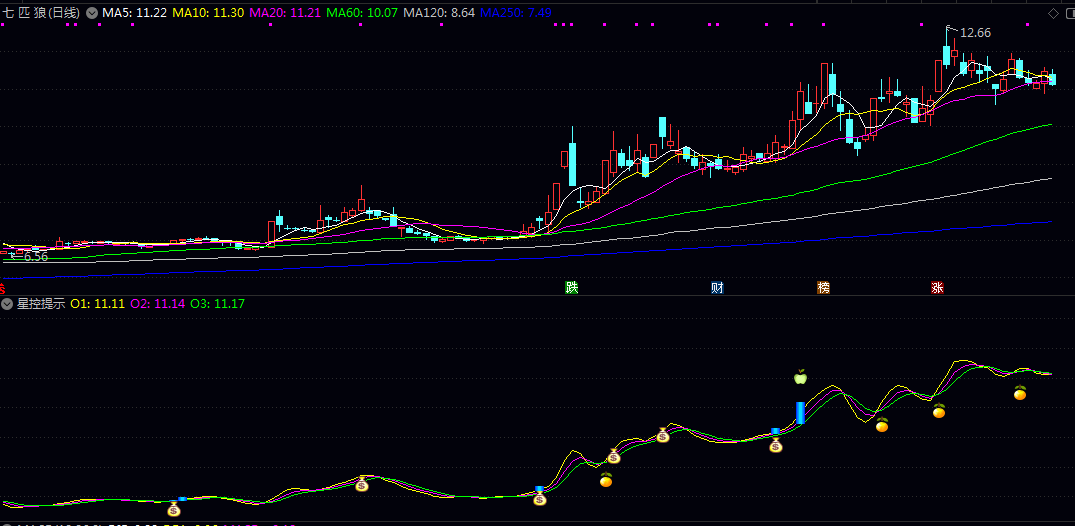Click the magenta MA20 label
Screen dimensions: 1075x526
[x=284, y=13]
